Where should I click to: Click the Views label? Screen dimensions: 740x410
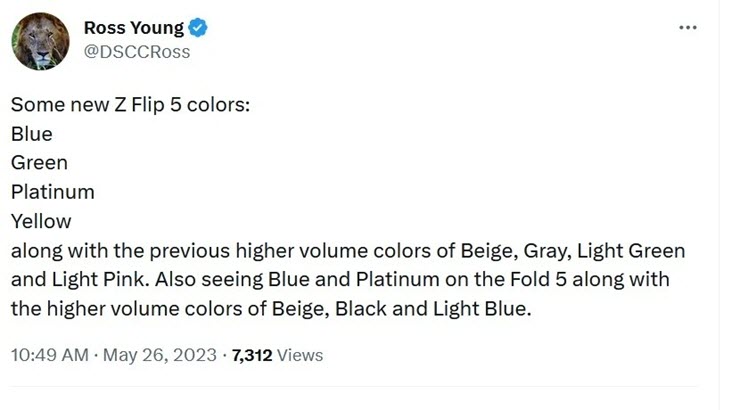pyautogui.click(x=300, y=355)
